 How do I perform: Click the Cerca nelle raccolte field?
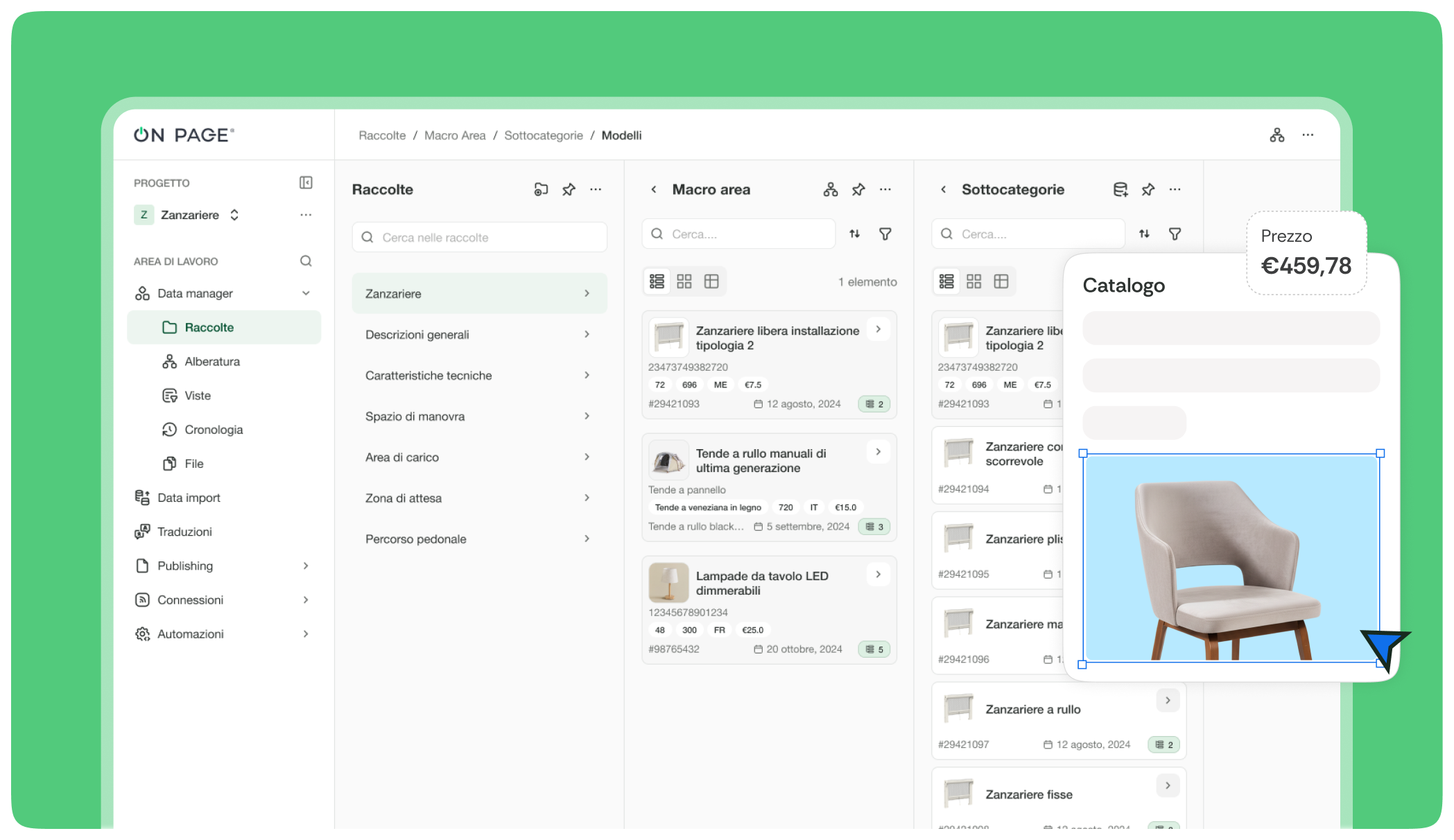(x=480, y=237)
